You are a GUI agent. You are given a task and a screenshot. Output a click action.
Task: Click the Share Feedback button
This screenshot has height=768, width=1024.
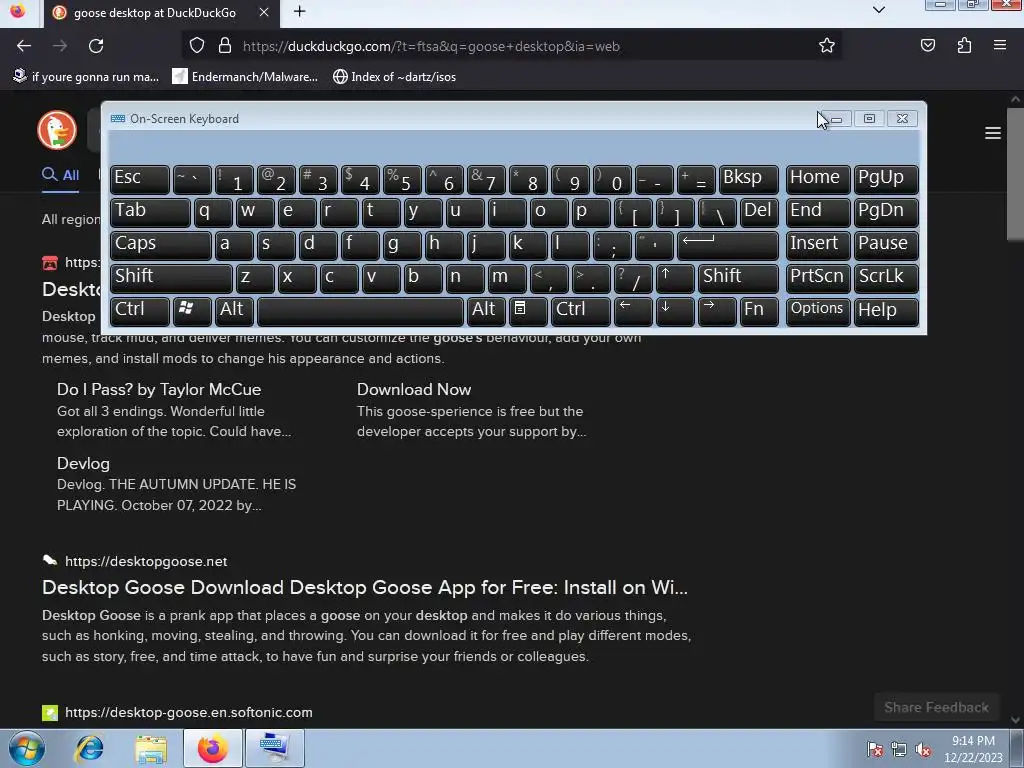[x=936, y=707]
